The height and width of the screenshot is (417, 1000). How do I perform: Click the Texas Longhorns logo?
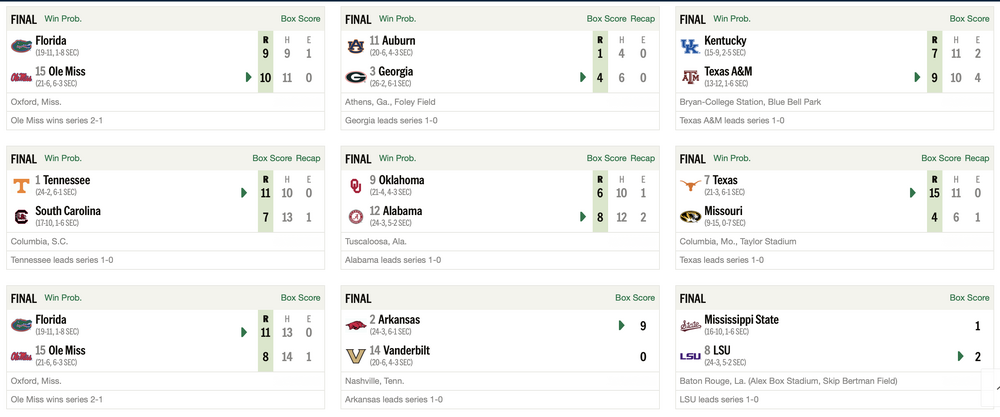pos(690,185)
